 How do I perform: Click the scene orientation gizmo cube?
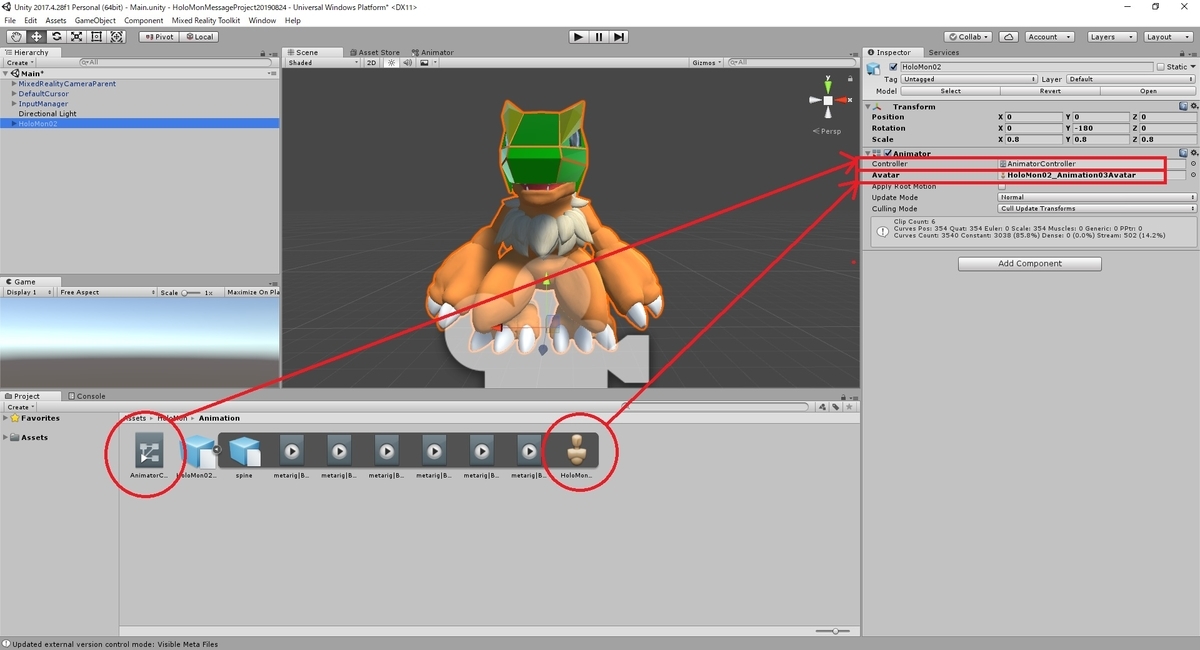[828, 100]
